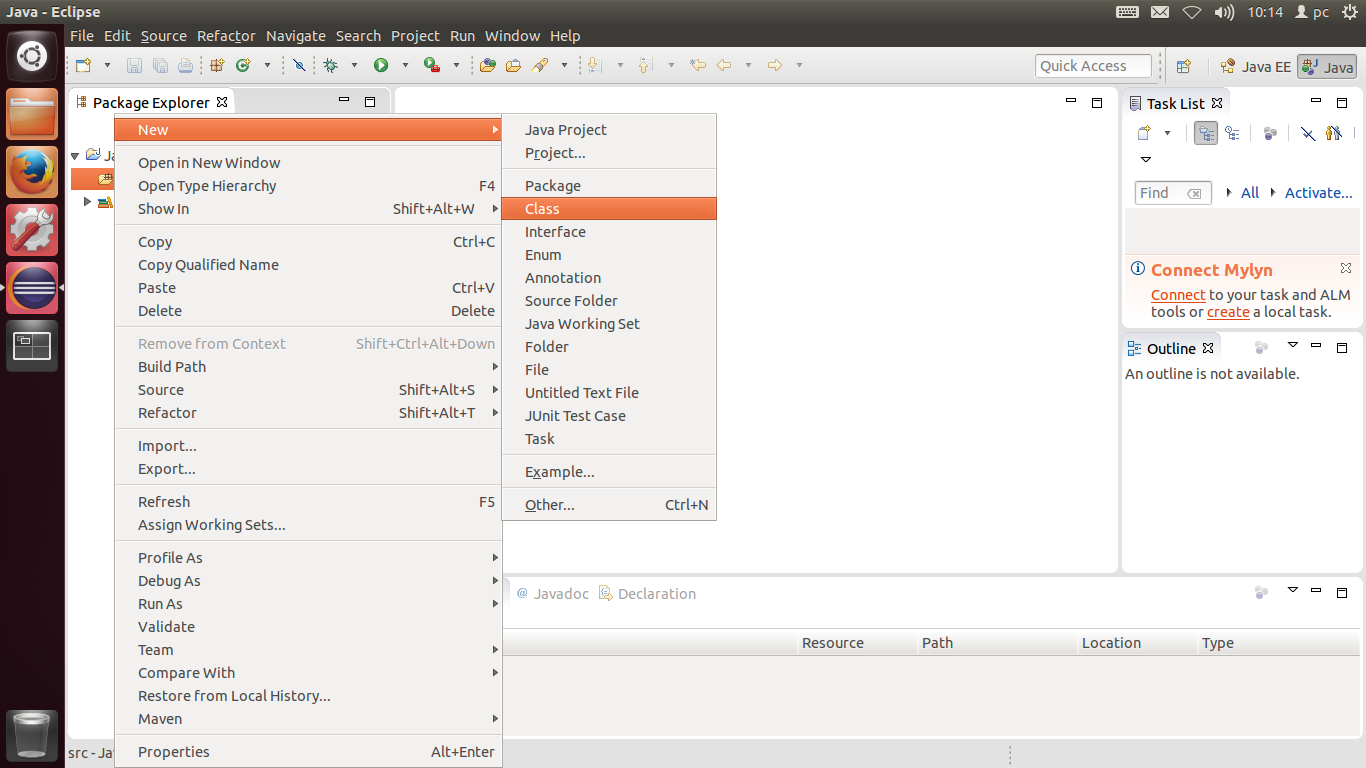Viewport: 1366px width, 768px height.
Task: Click the New Java Package toolbar icon
Action: 217,66
